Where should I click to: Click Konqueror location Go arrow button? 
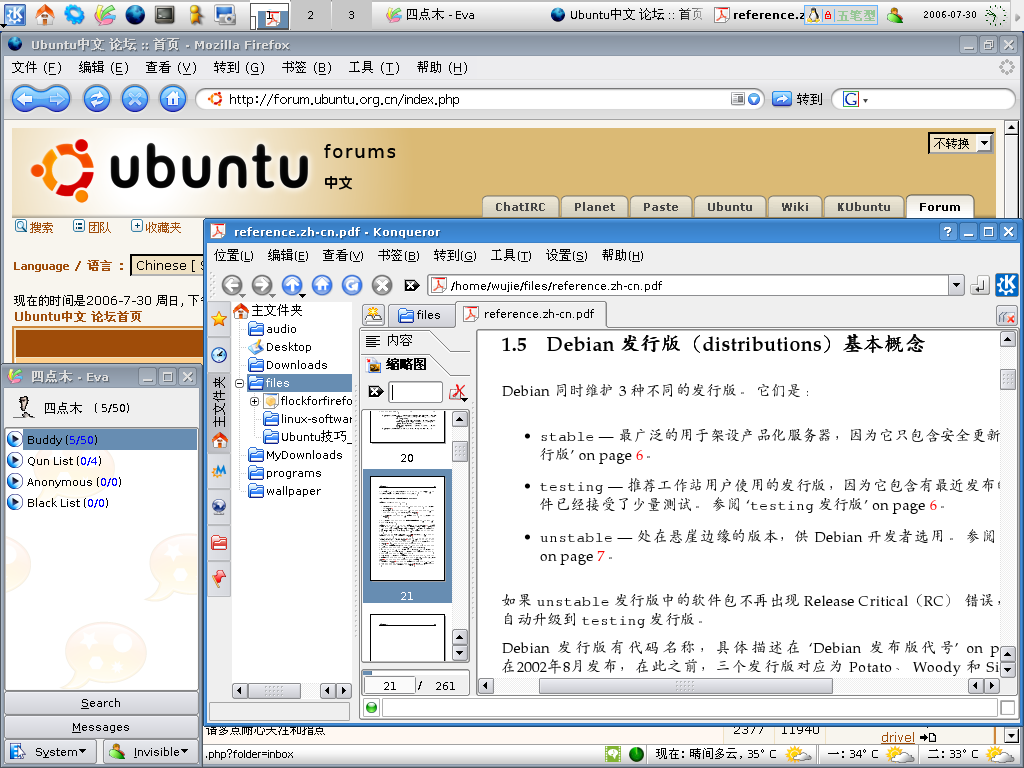tap(979, 285)
